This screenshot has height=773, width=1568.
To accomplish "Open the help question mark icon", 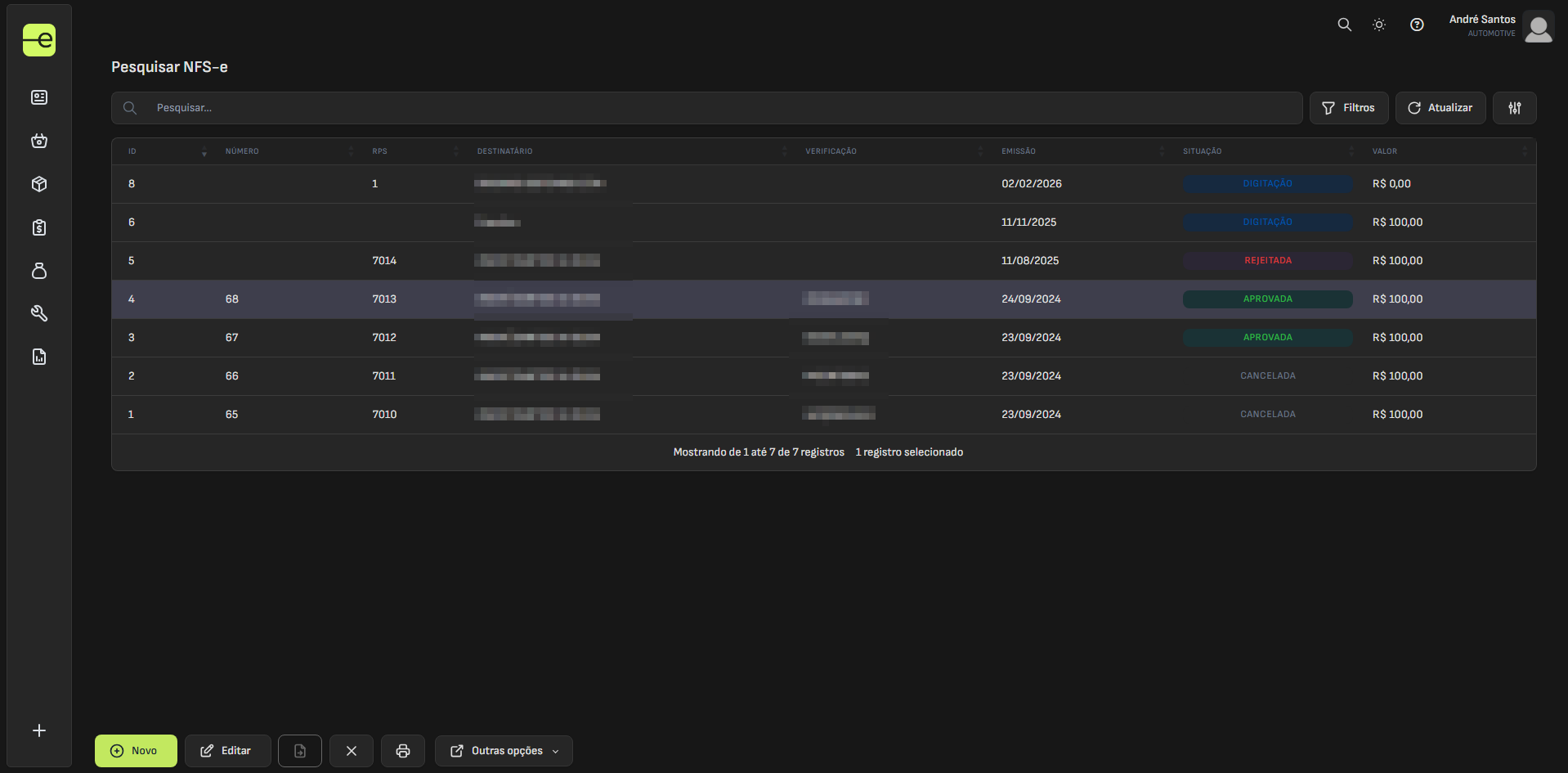I will [x=1417, y=25].
